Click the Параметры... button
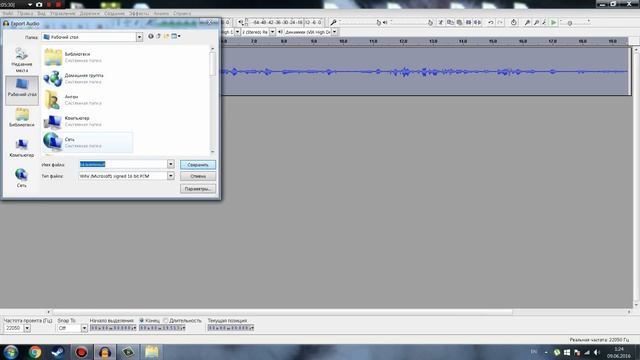Image resolution: width=640 pixels, height=360 pixels. pos(198,189)
